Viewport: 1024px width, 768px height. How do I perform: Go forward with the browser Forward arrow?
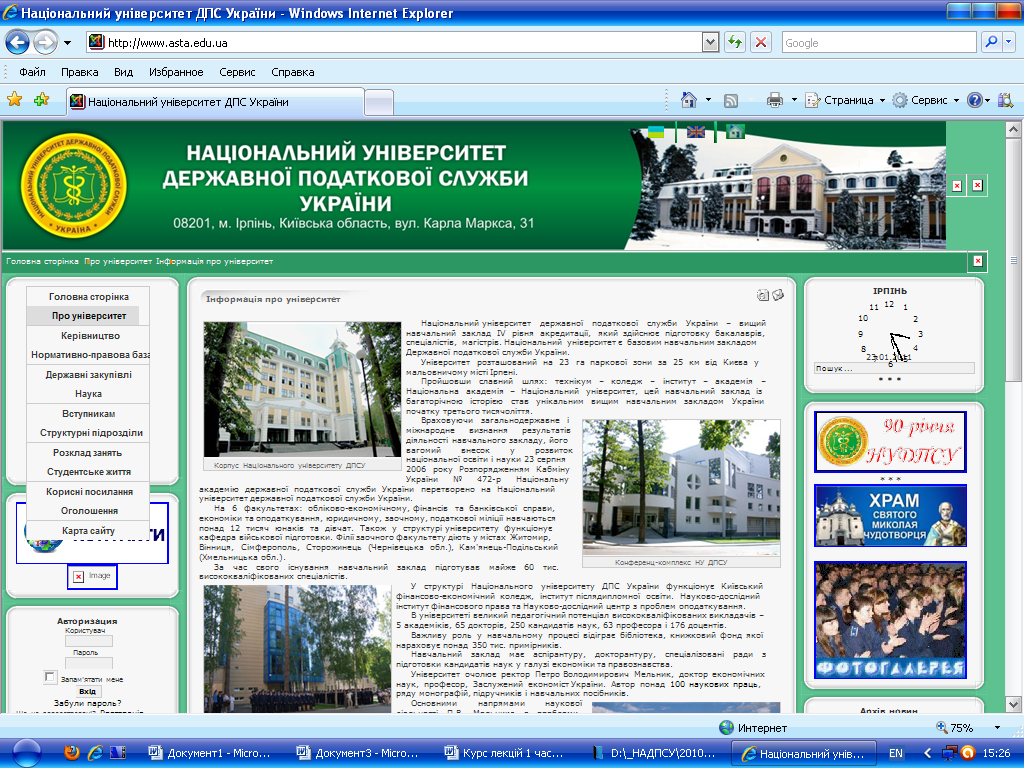45,43
